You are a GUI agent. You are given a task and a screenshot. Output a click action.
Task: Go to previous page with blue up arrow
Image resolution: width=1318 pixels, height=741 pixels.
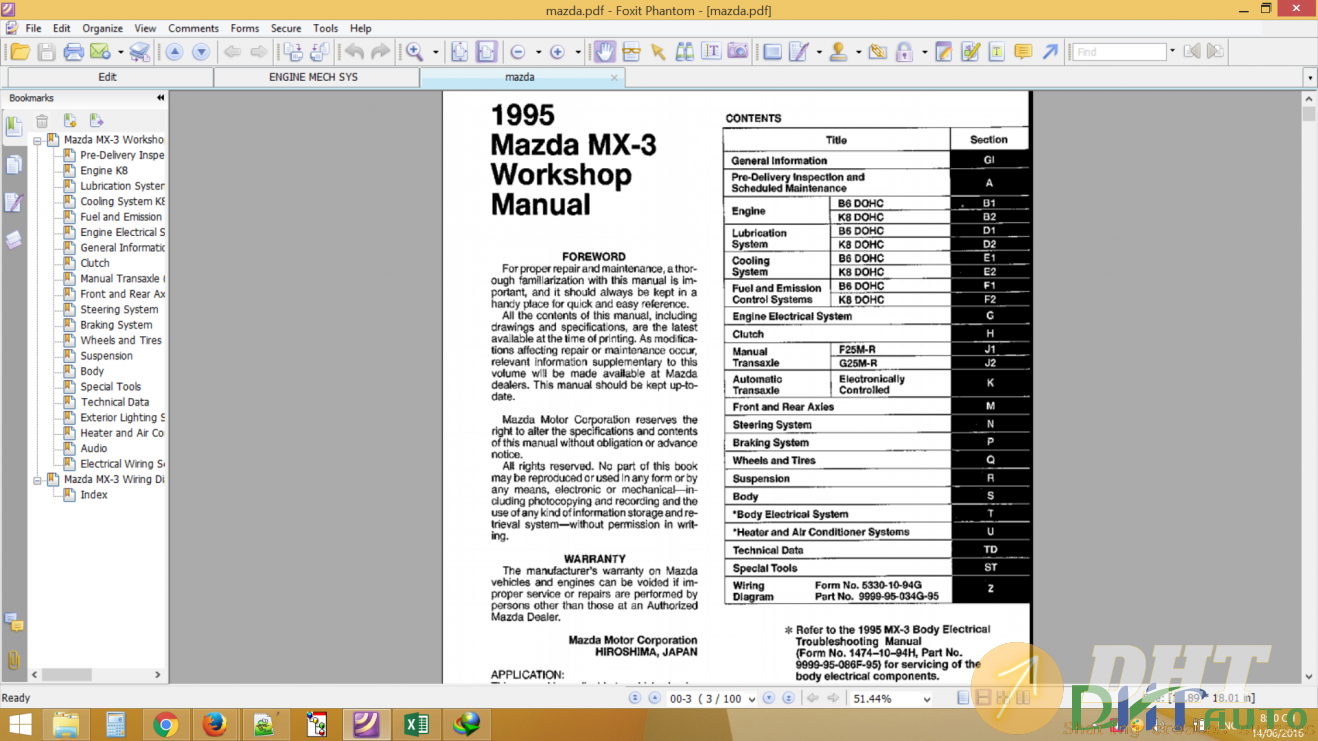click(174, 52)
